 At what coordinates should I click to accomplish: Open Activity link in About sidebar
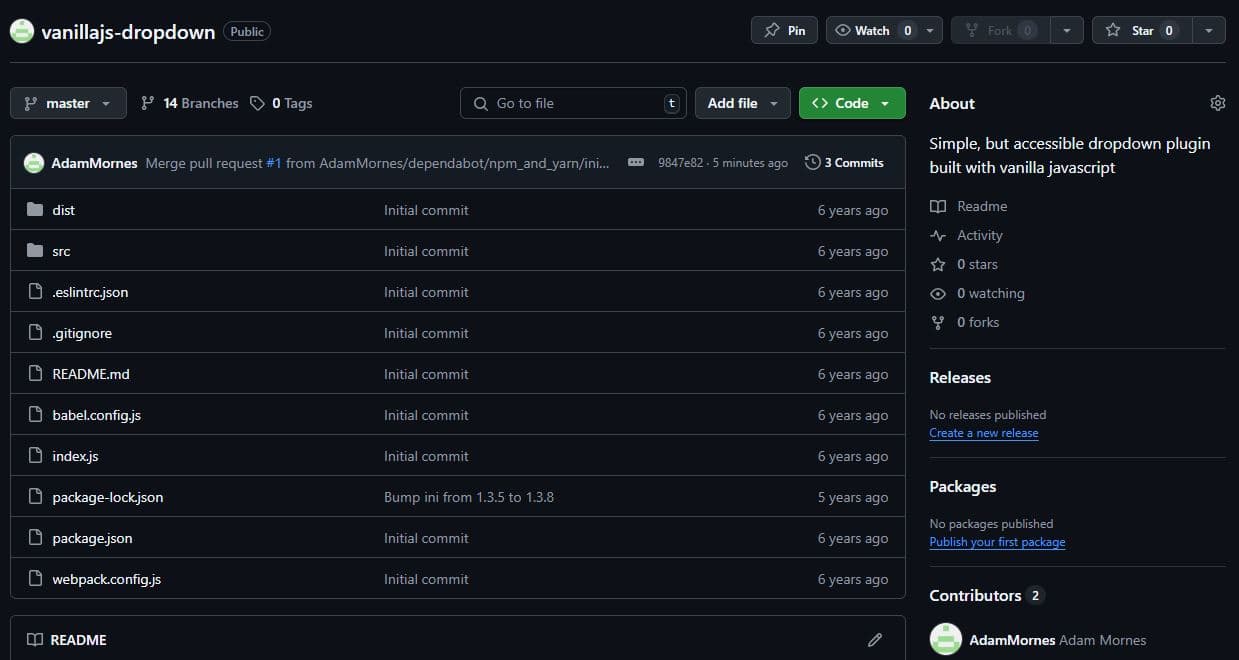[966, 235]
